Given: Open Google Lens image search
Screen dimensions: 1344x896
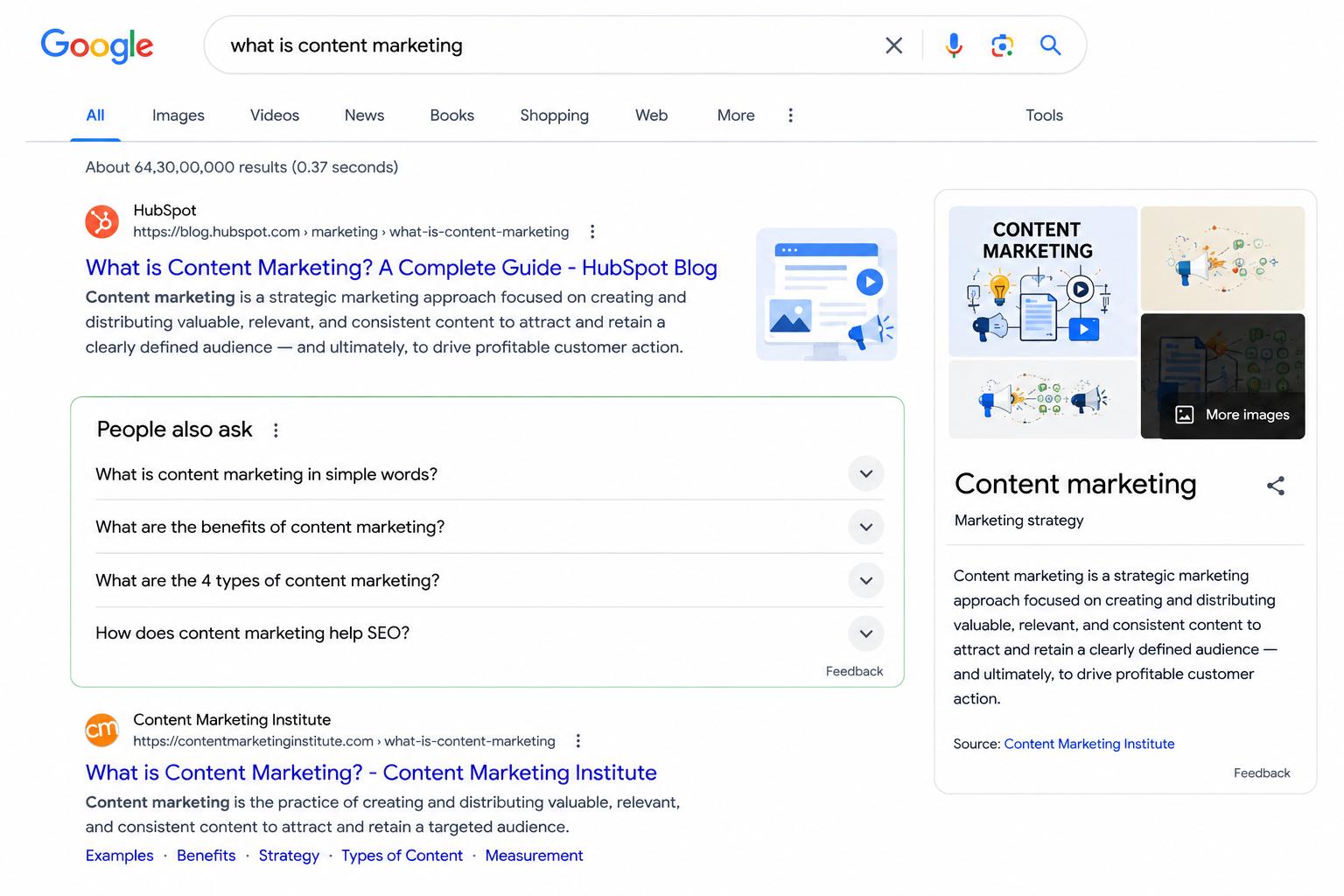Looking at the screenshot, I should click(x=1002, y=45).
